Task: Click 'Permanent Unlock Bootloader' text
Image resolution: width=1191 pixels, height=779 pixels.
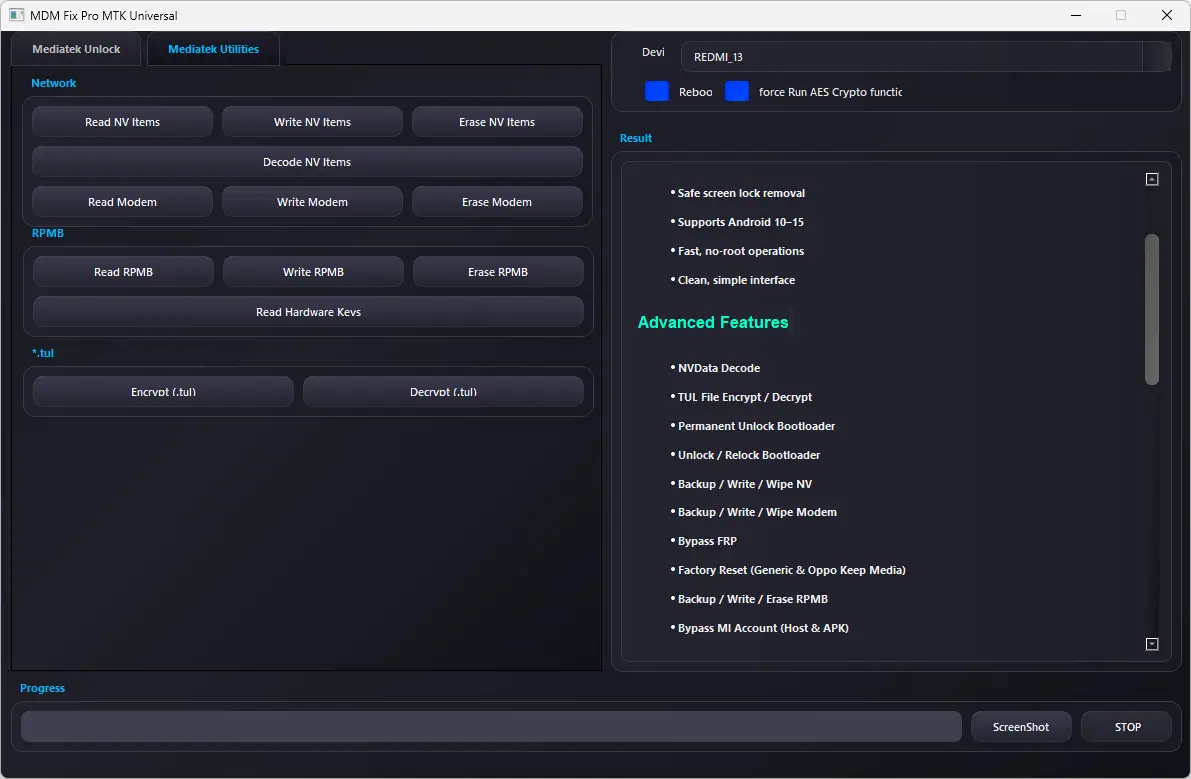Action: point(756,426)
